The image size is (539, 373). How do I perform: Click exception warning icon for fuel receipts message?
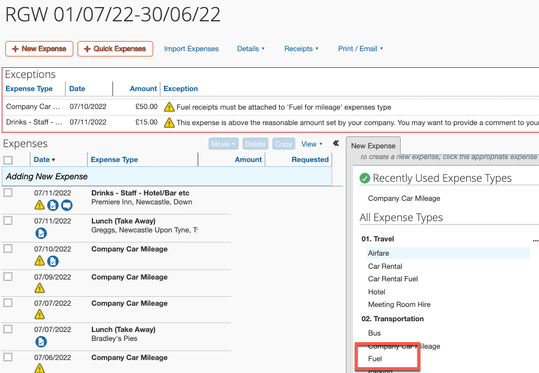pos(169,107)
